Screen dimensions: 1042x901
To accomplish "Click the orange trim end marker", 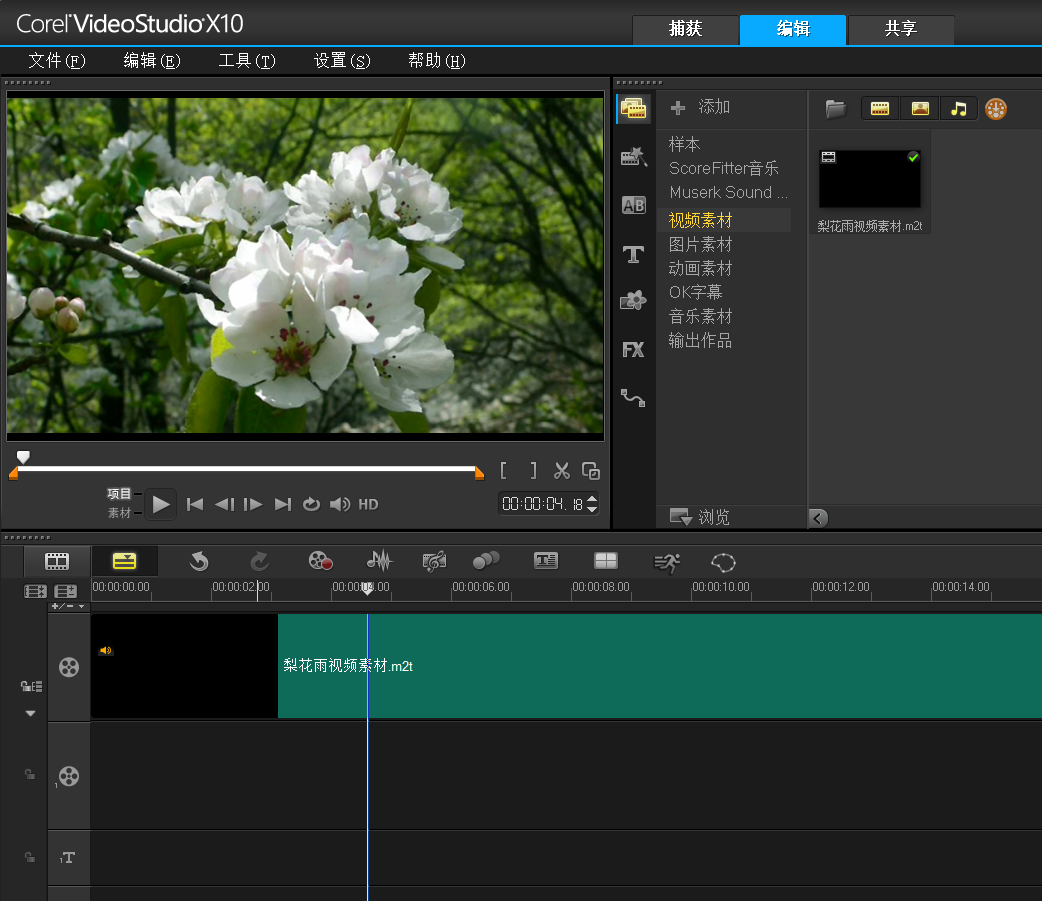I will tap(479, 473).
